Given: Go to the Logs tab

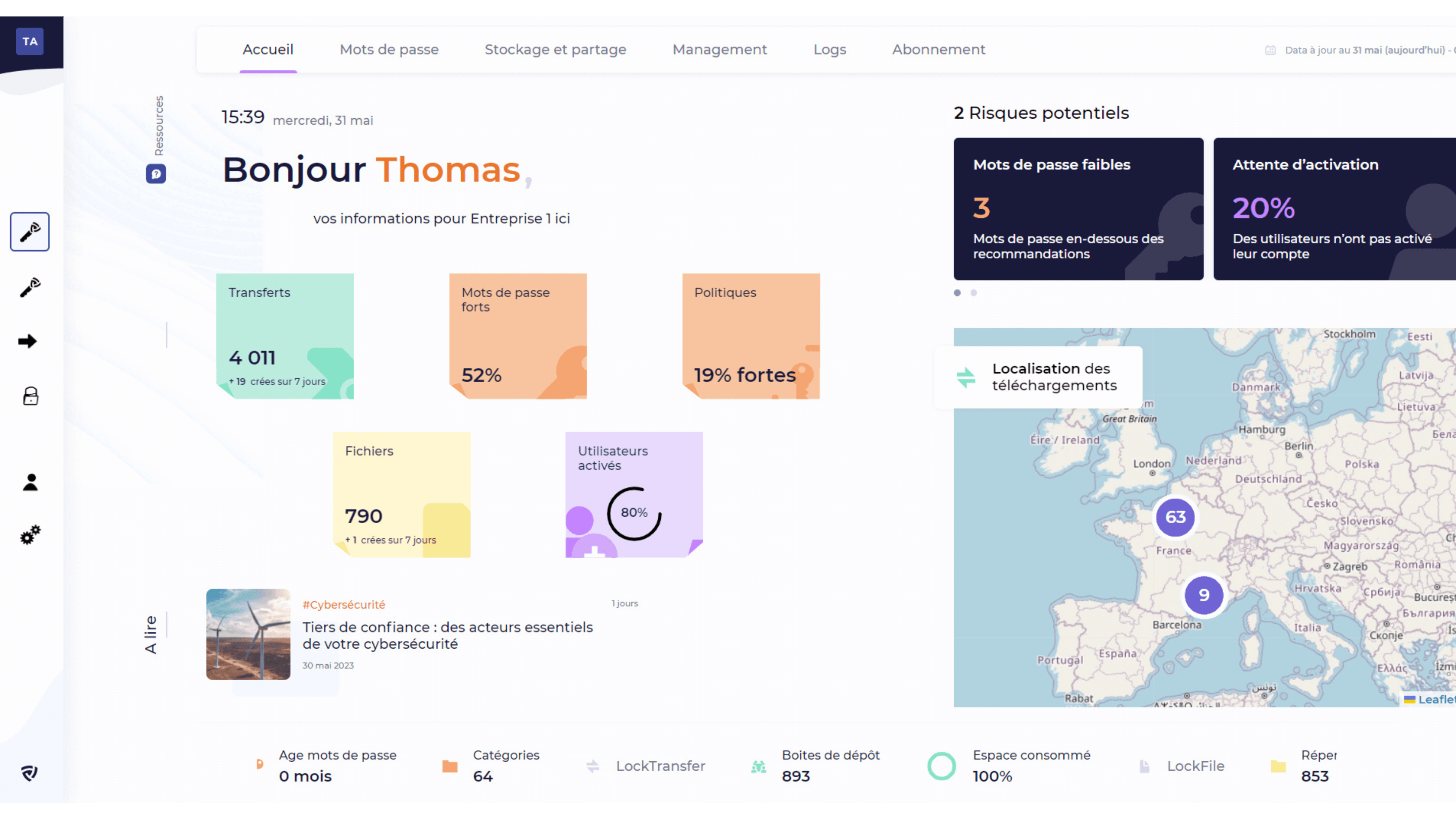Looking at the screenshot, I should point(829,50).
